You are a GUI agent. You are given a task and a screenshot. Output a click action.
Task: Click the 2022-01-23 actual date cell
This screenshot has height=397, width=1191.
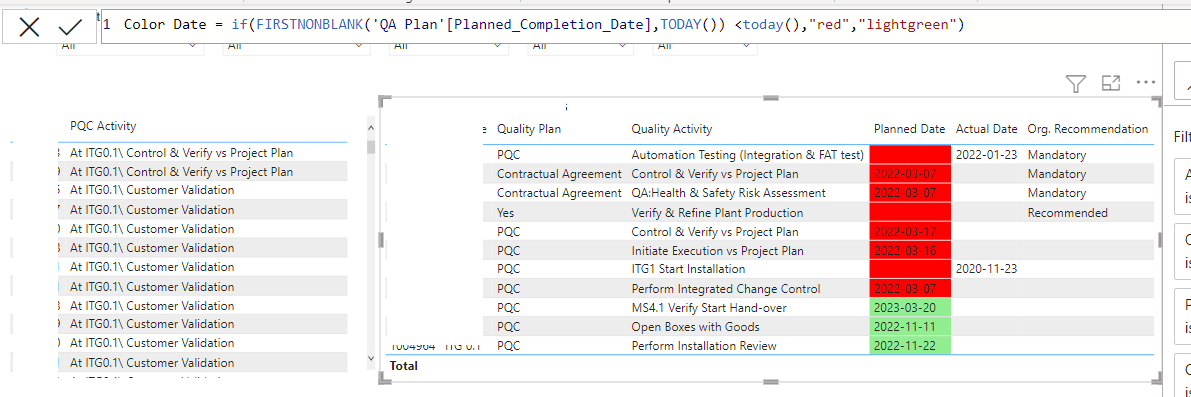(987, 155)
